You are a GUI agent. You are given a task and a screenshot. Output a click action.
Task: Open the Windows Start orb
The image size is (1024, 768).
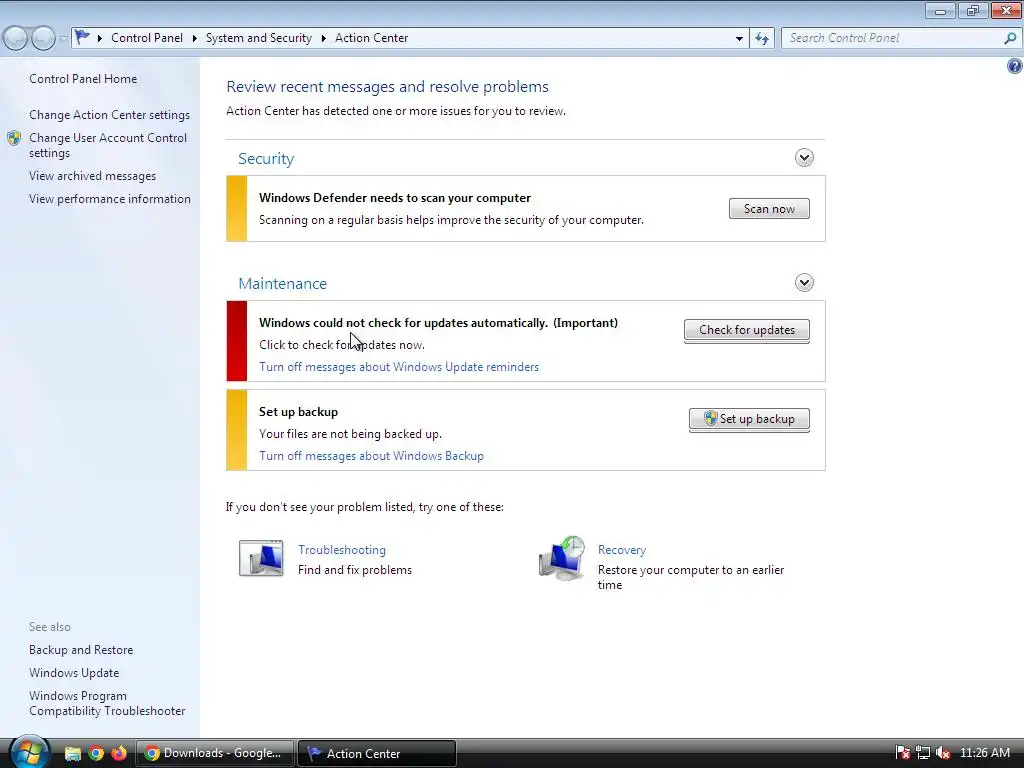[x=29, y=752]
